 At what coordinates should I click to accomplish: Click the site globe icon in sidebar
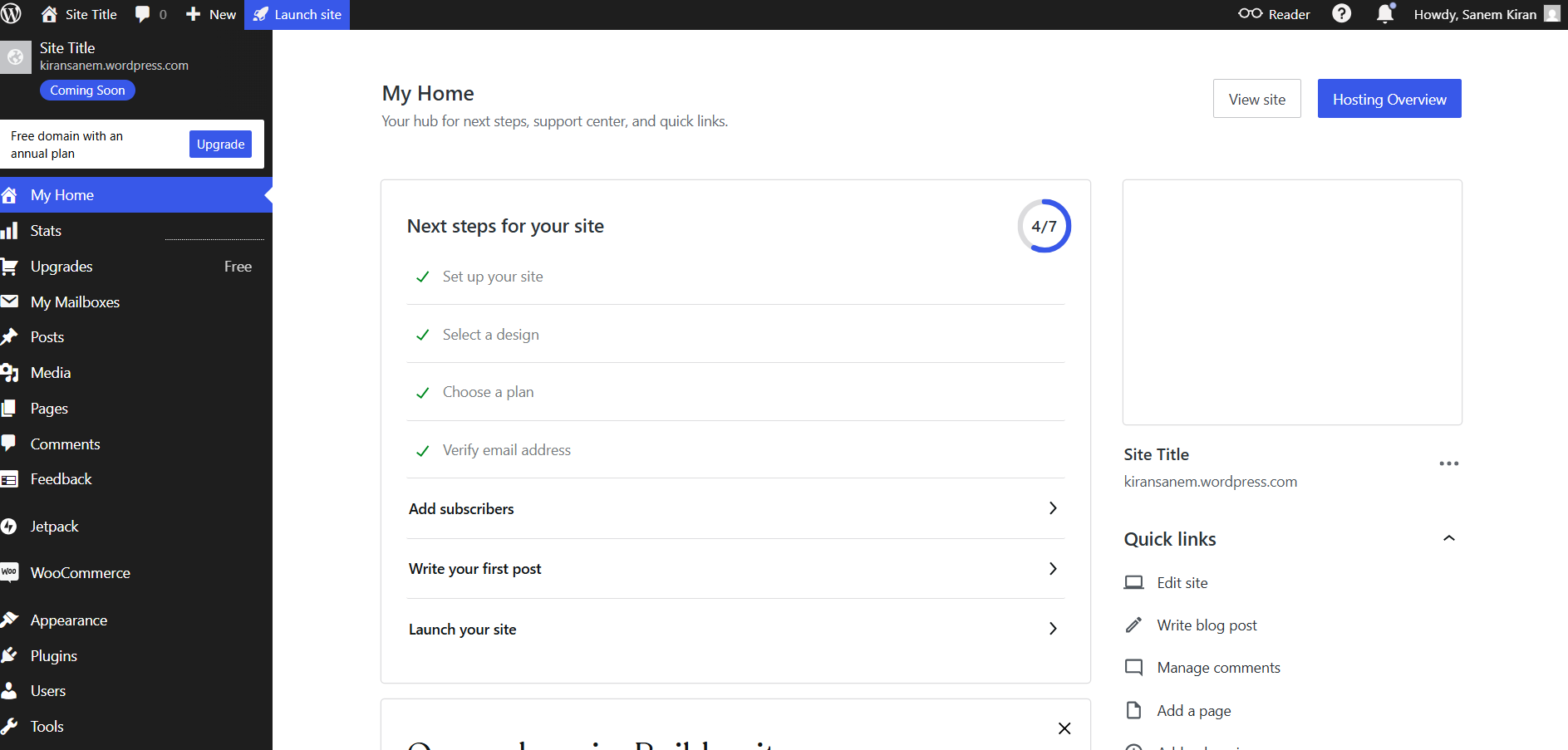pyautogui.click(x=15, y=56)
